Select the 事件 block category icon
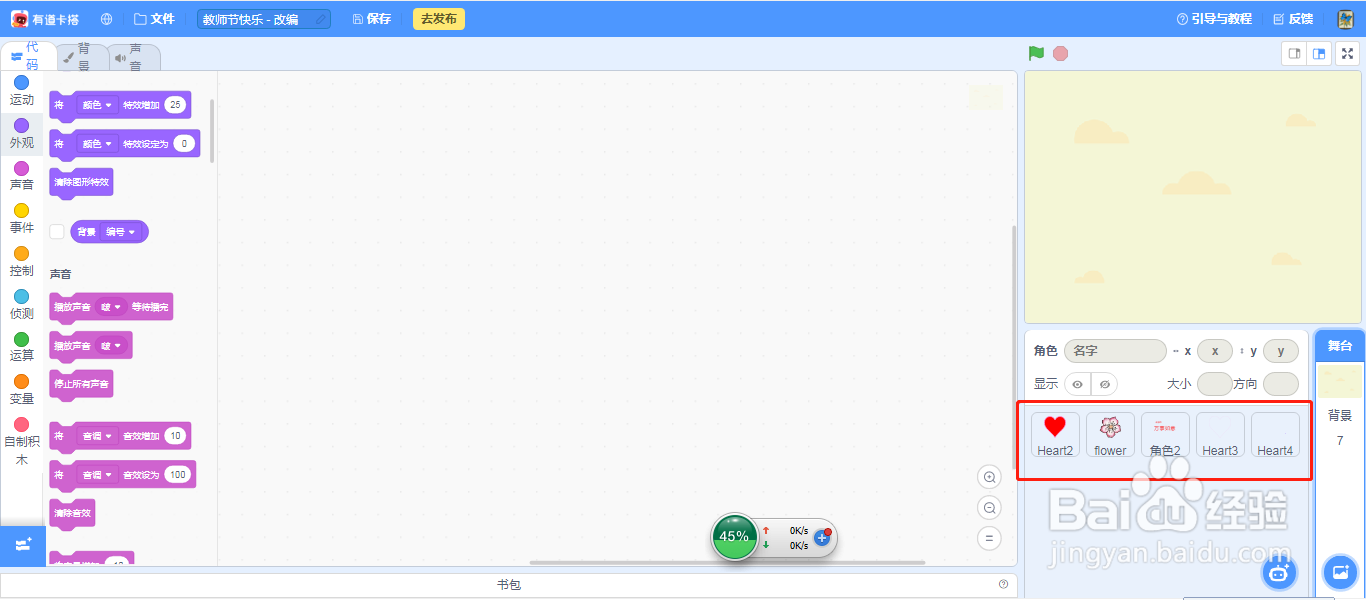The width and height of the screenshot is (1366, 600). (22, 211)
